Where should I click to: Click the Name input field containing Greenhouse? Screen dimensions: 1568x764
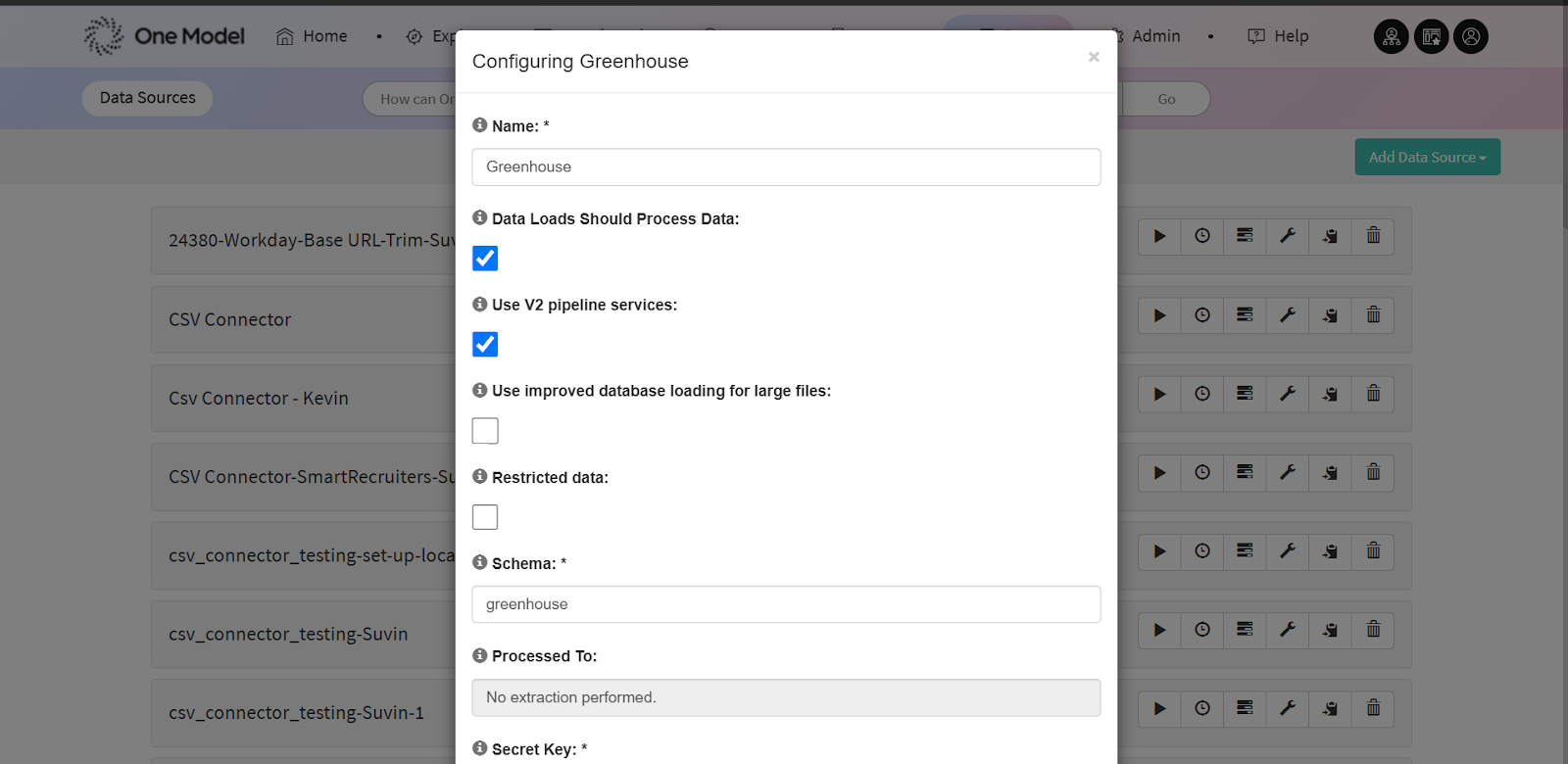pos(786,167)
